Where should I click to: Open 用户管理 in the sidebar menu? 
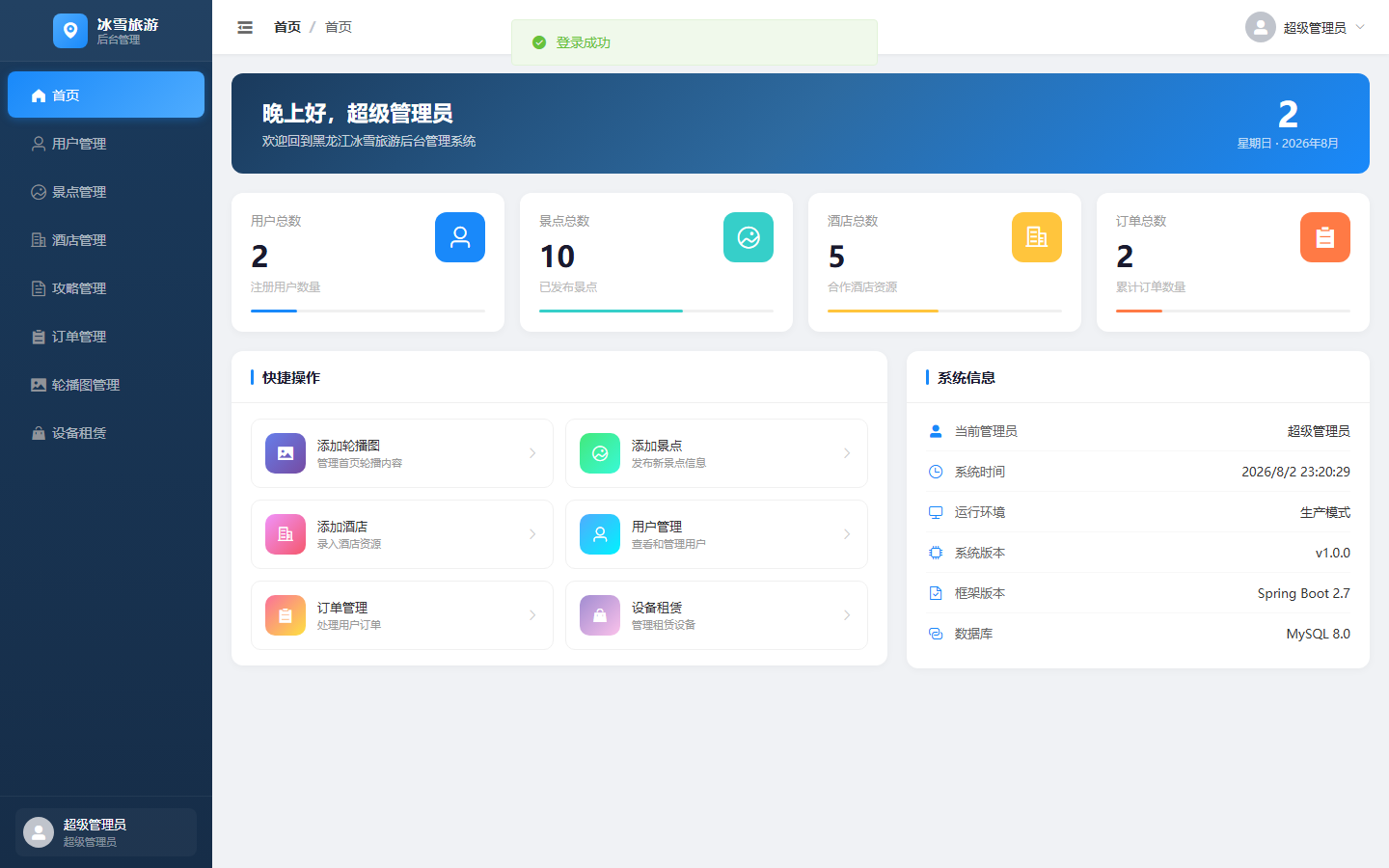[x=106, y=143]
